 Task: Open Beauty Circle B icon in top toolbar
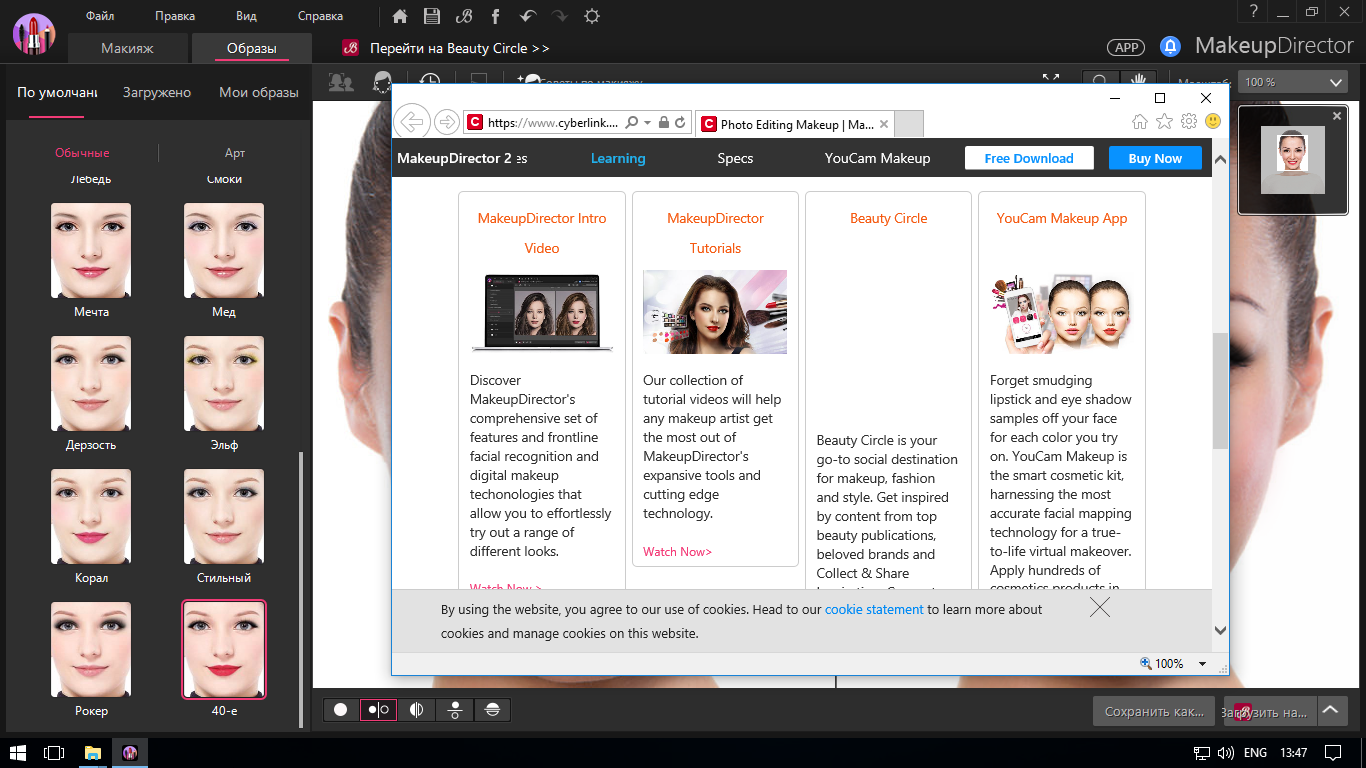[463, 16]
